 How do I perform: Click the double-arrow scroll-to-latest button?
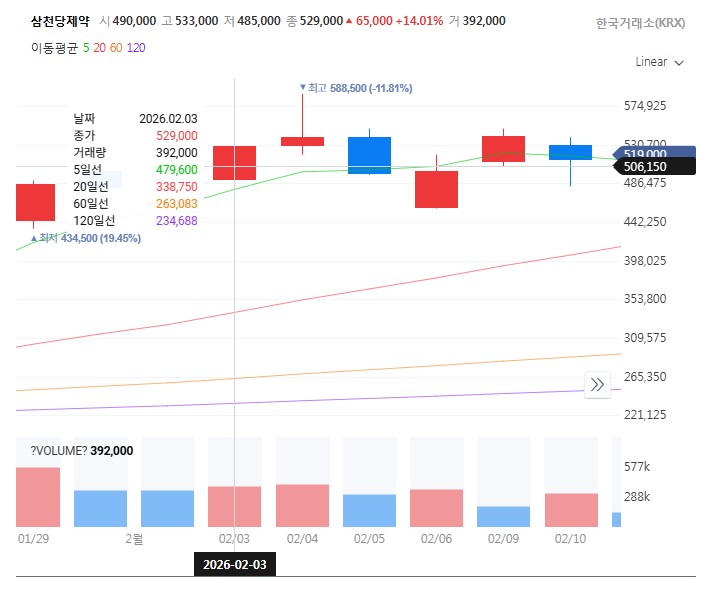tap(597, 384)
